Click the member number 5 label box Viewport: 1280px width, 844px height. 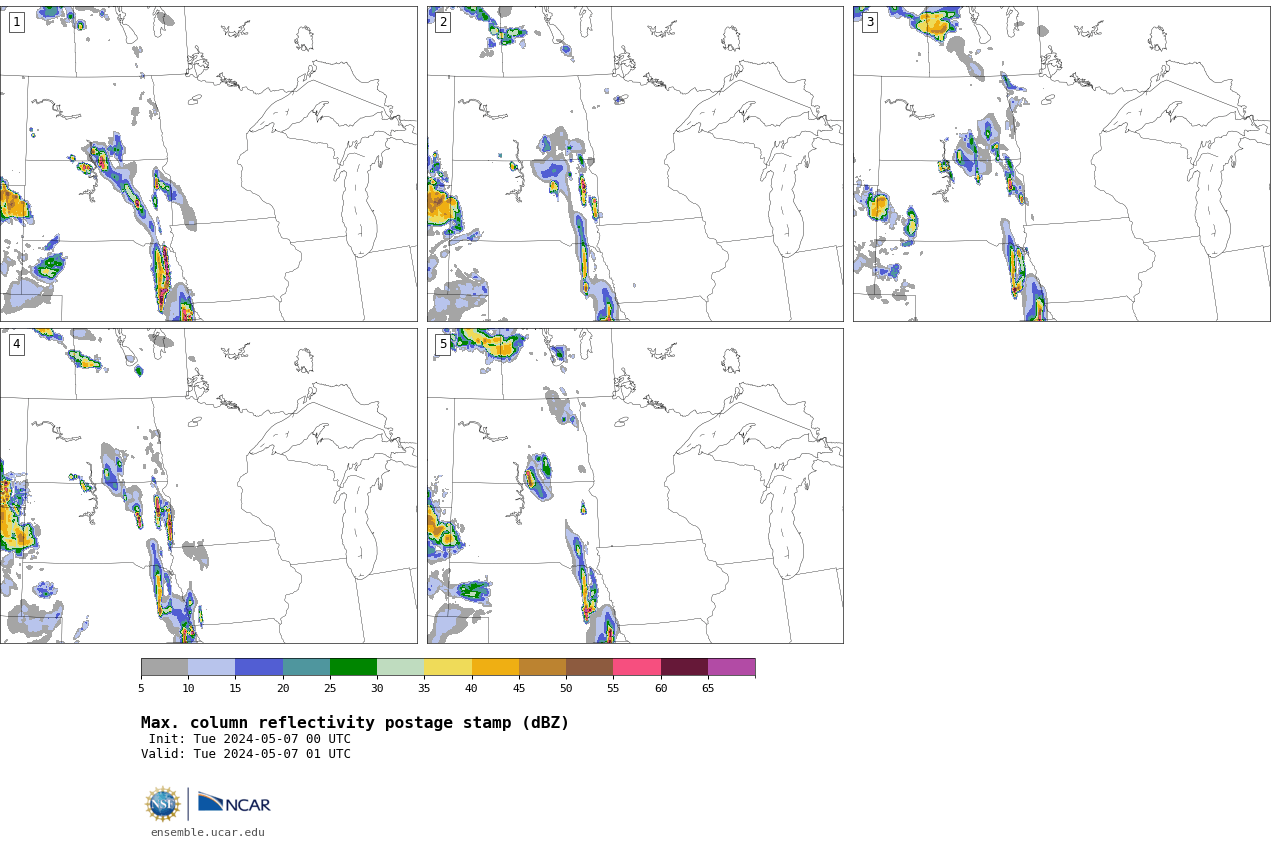[x=443, y=344]
